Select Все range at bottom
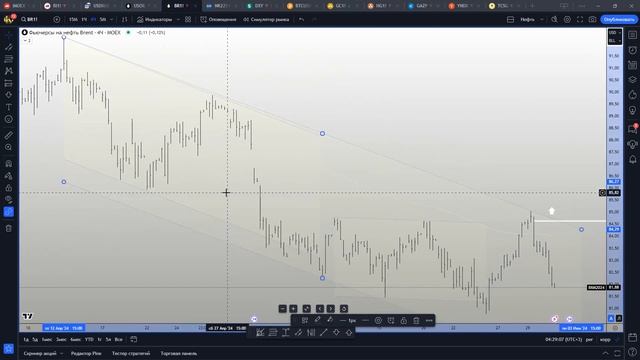The height and width of the screenshot is (360, 640). tap(118, 339)
